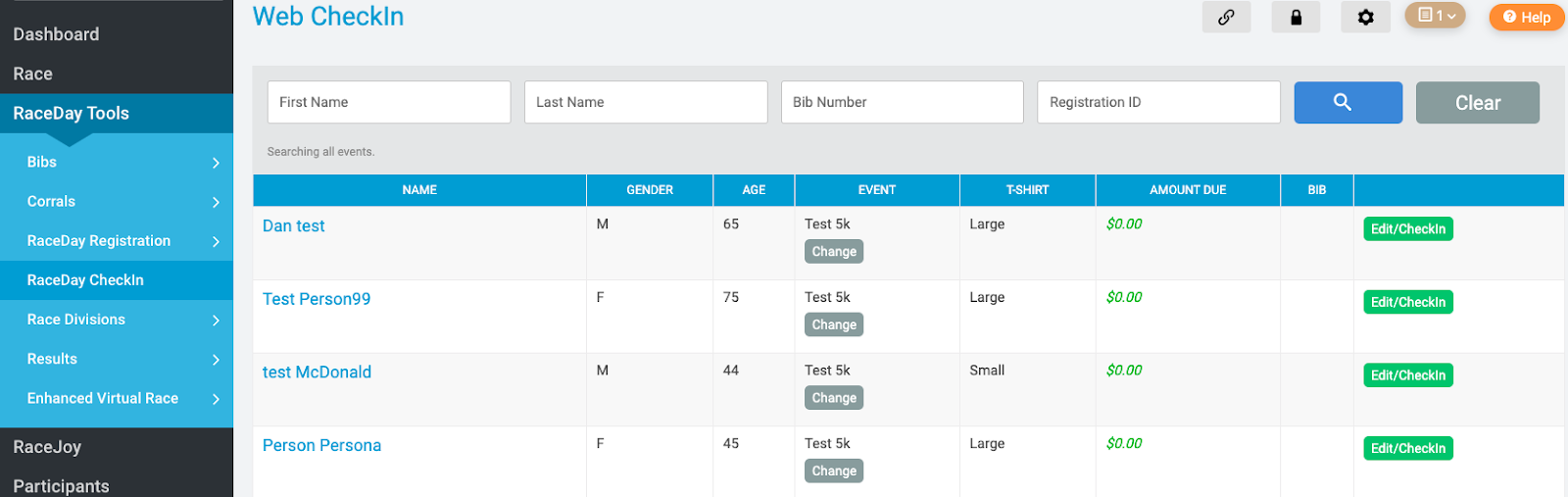Click the NAME column header
Viewport: 1568px width, 497px height.
[419, 190]
